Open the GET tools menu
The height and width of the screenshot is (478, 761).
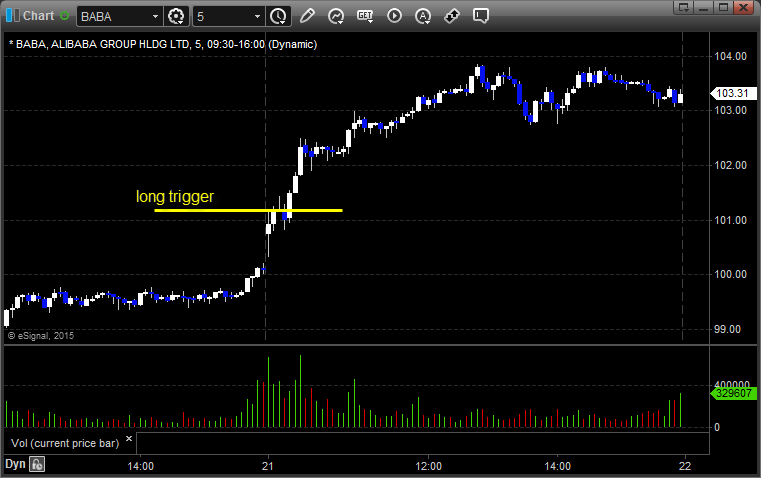tap(365, 16)
